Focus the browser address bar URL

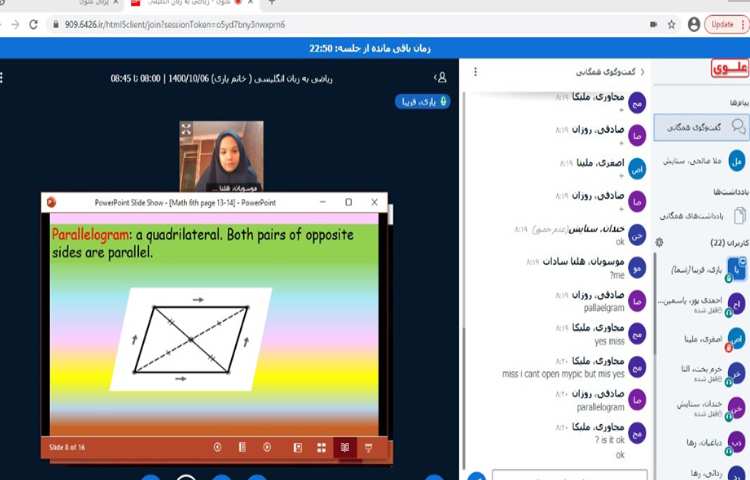[175, 24]
